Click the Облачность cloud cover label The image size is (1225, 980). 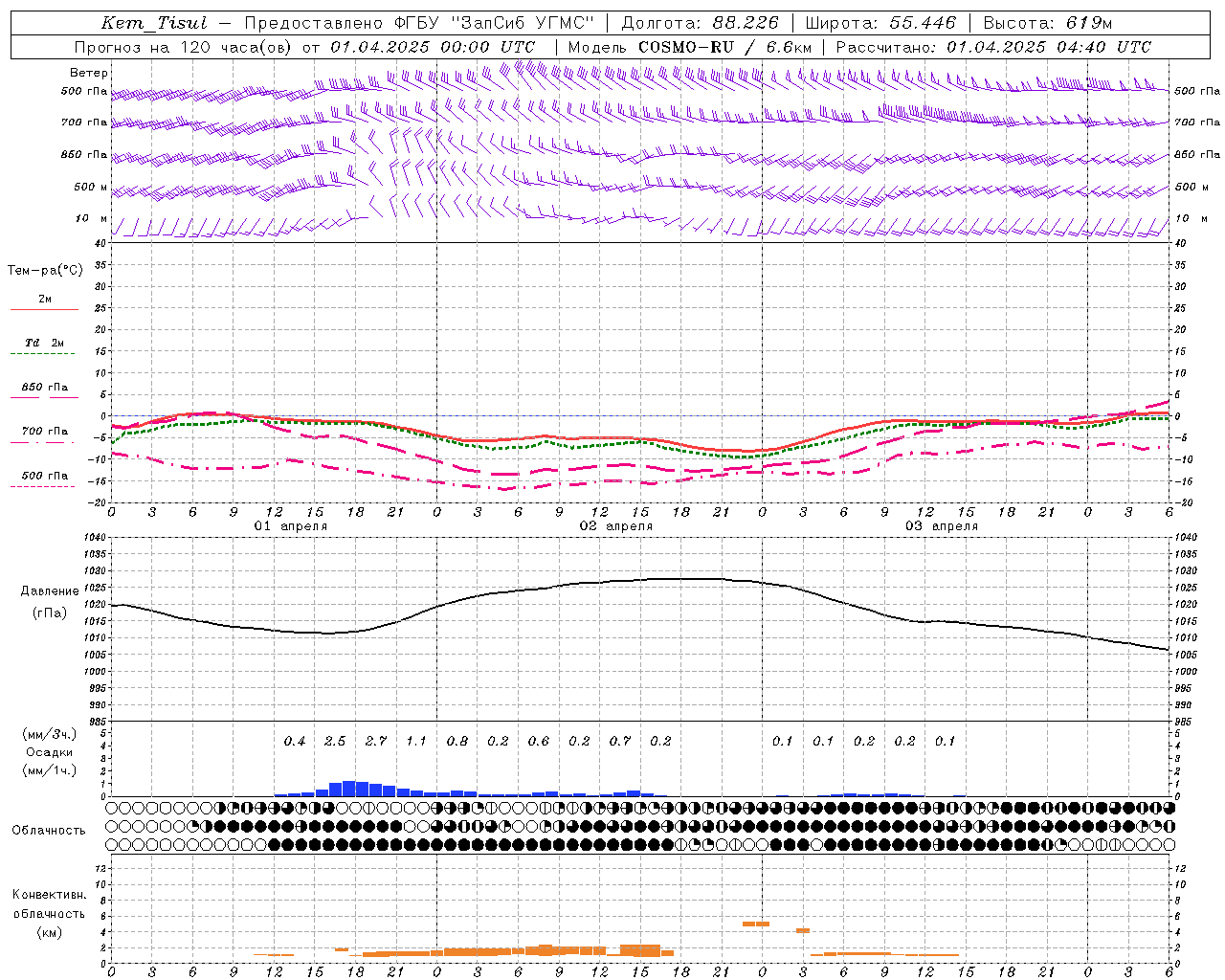[49, 830]
